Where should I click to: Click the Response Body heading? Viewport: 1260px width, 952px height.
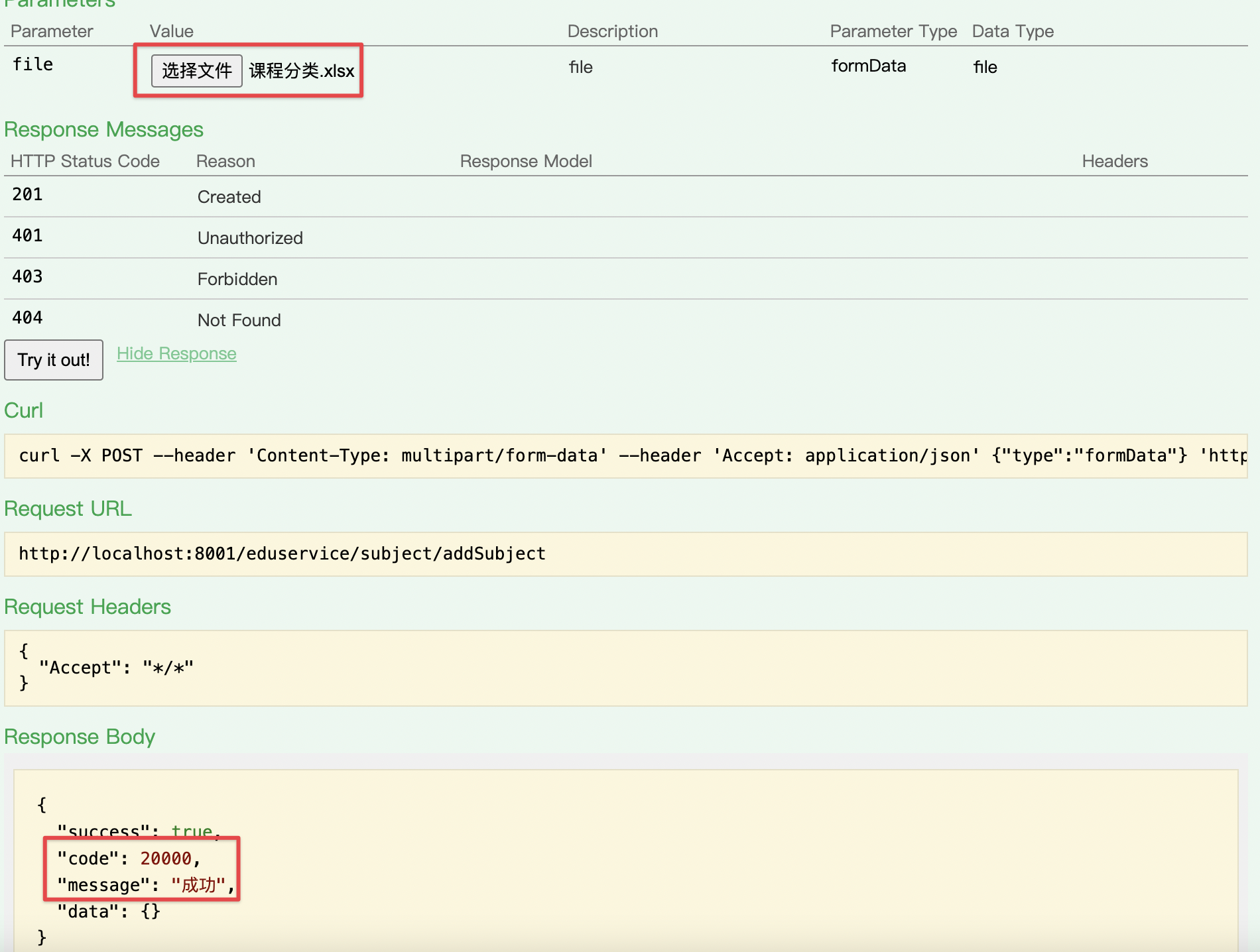pos(80,737)
